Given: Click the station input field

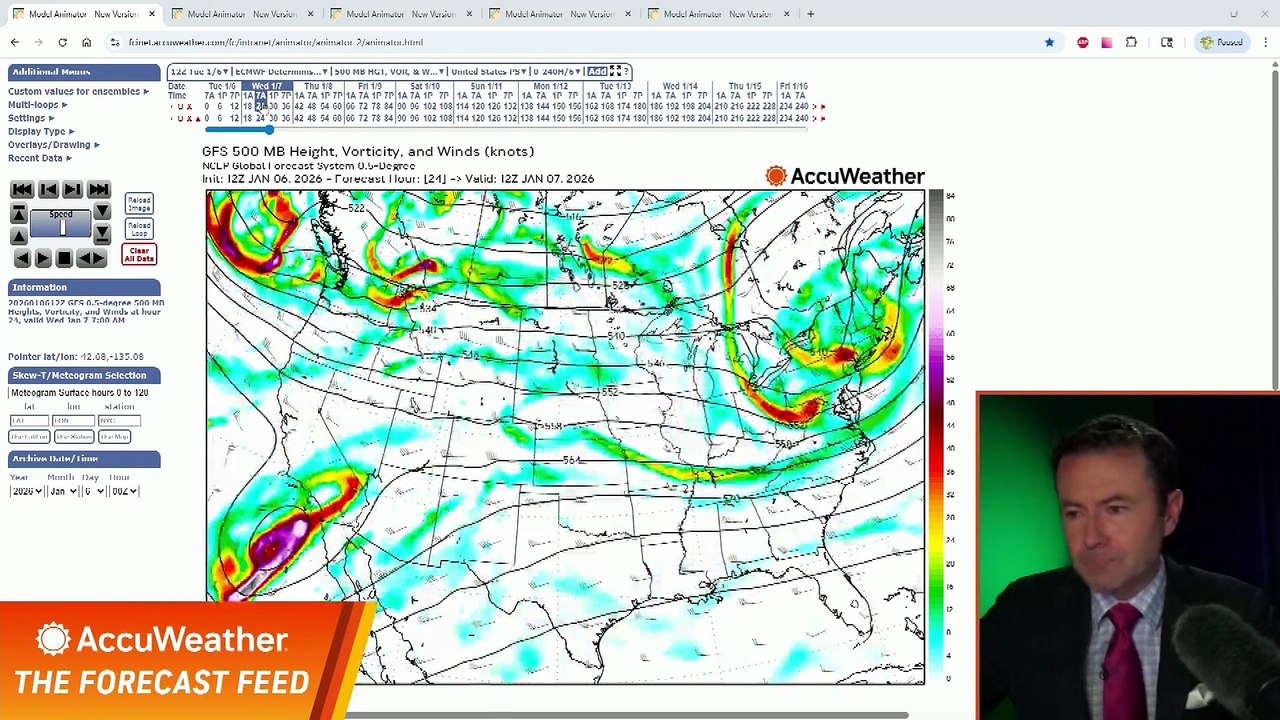Looking at the screenshot, I should click(x=119, y=421).
